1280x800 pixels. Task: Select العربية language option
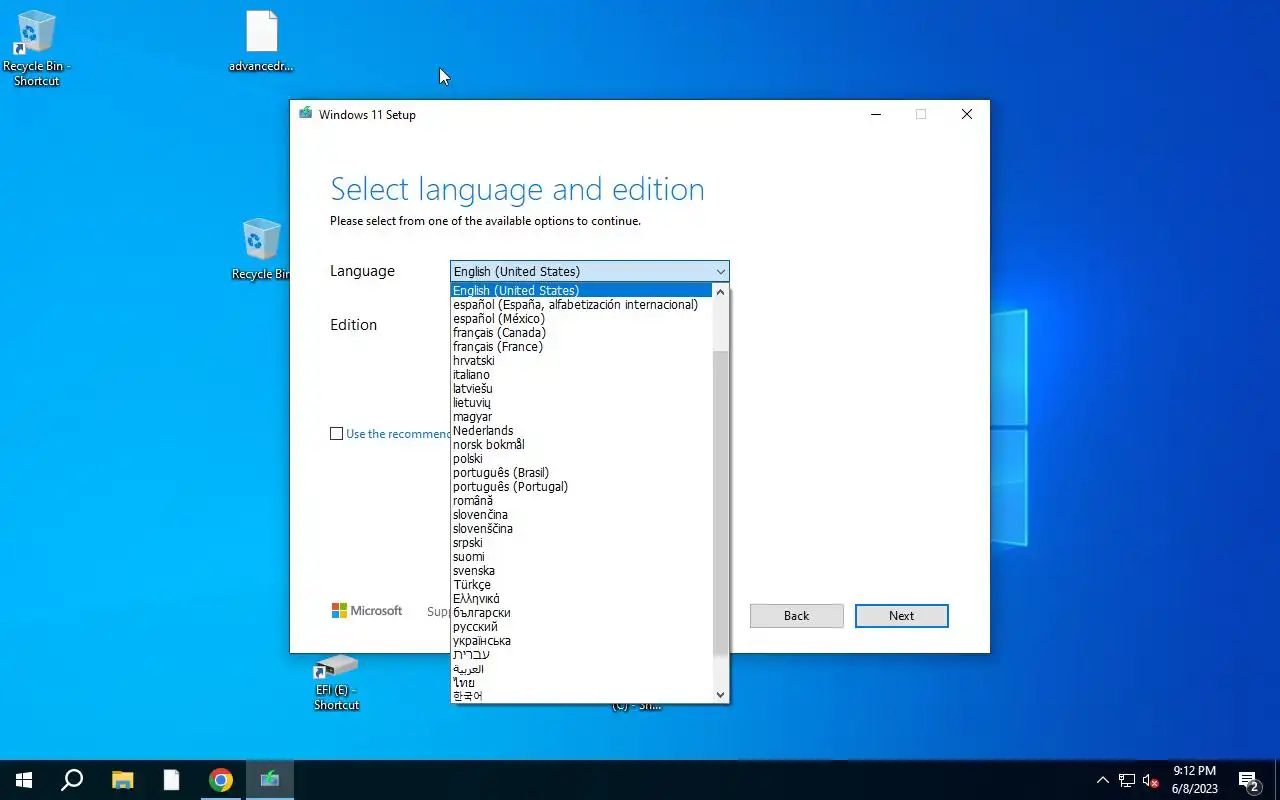pos(581,668)
